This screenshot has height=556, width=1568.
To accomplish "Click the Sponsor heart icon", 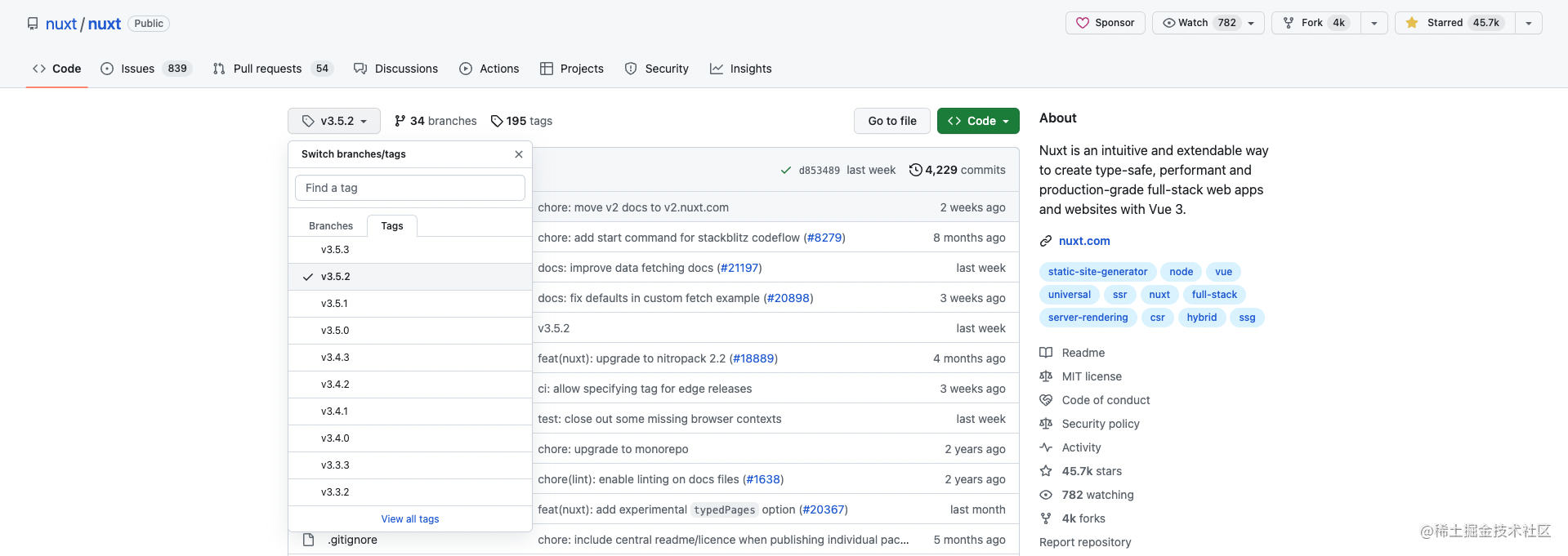I will [x=1083, y=23].
